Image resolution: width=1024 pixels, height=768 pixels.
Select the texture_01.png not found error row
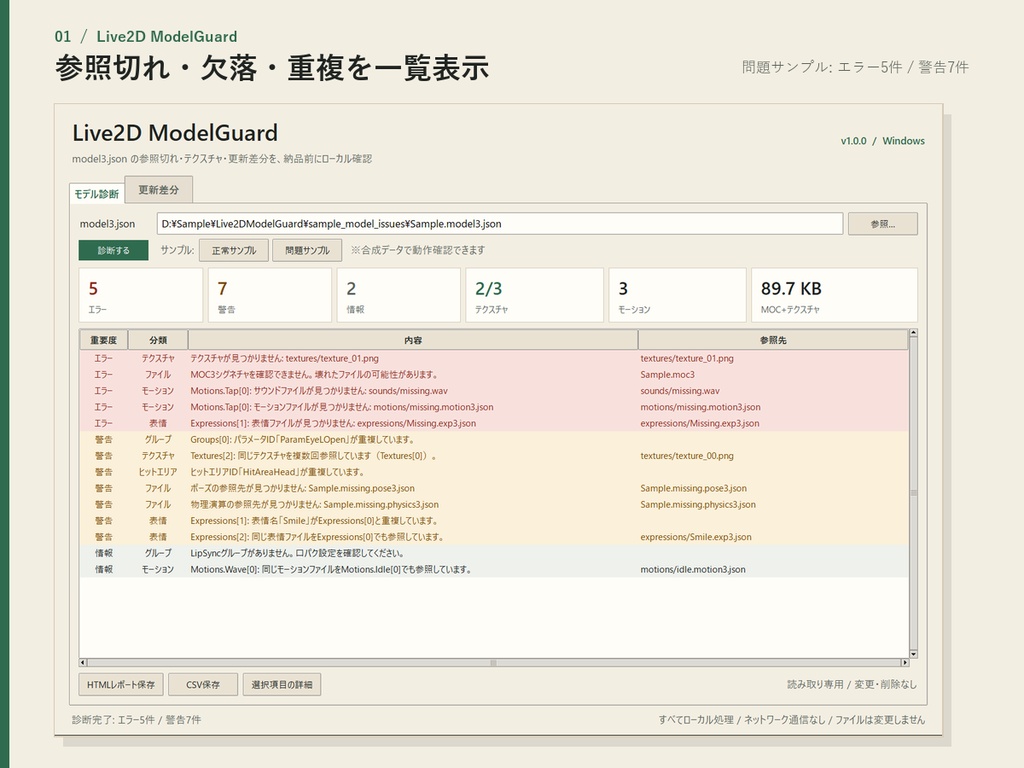click(x=494, y=358)
